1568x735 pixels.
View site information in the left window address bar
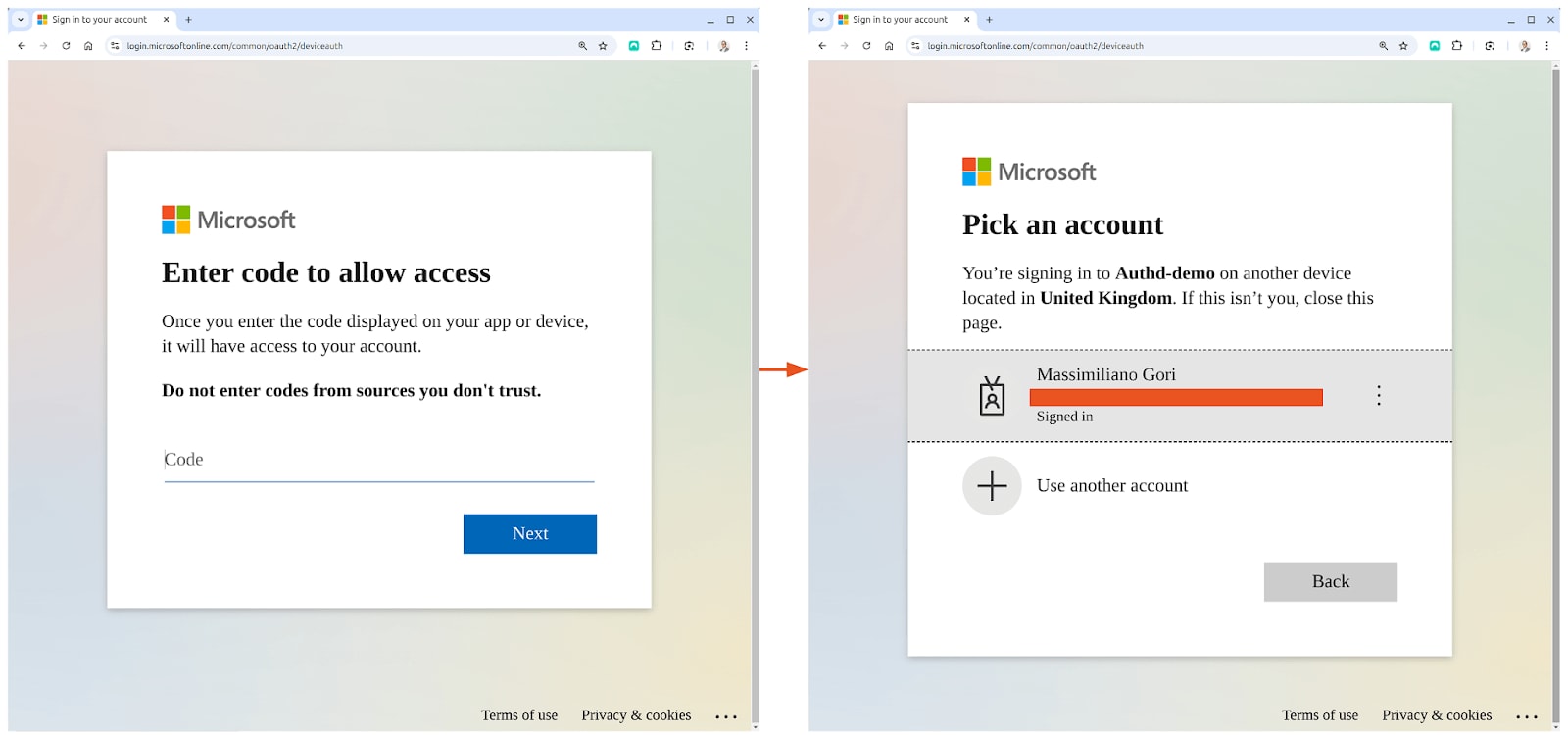pyautogui.click(x=115, y=46)
